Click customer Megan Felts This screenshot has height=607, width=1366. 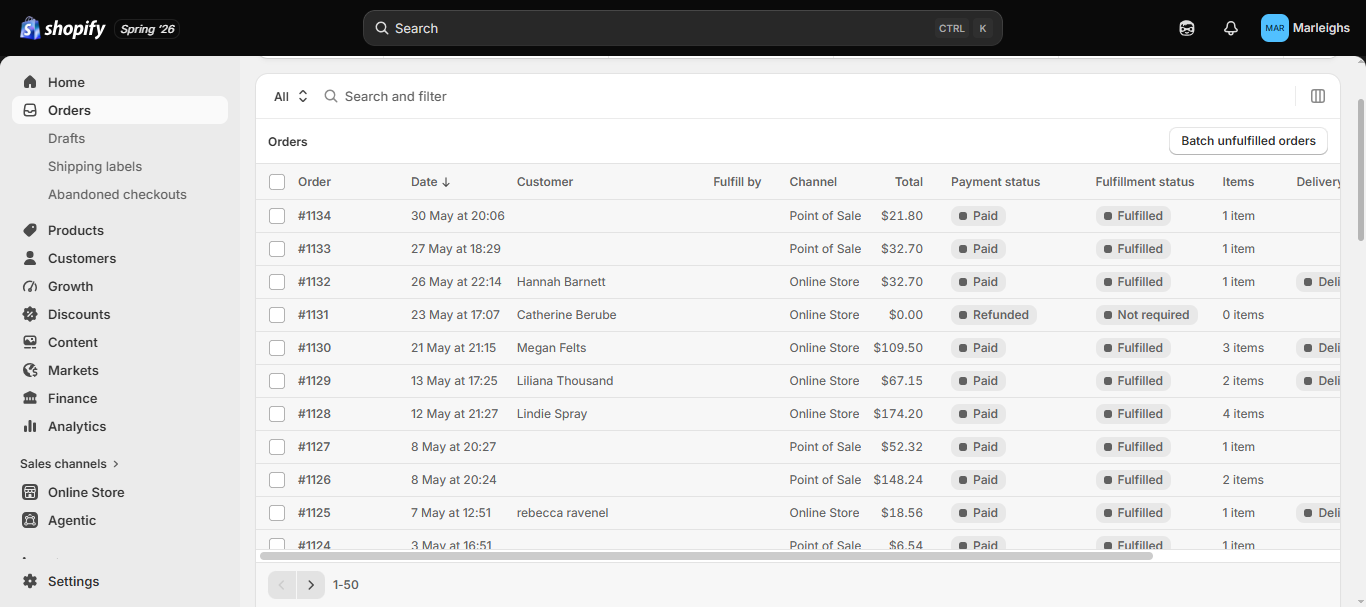551,348
